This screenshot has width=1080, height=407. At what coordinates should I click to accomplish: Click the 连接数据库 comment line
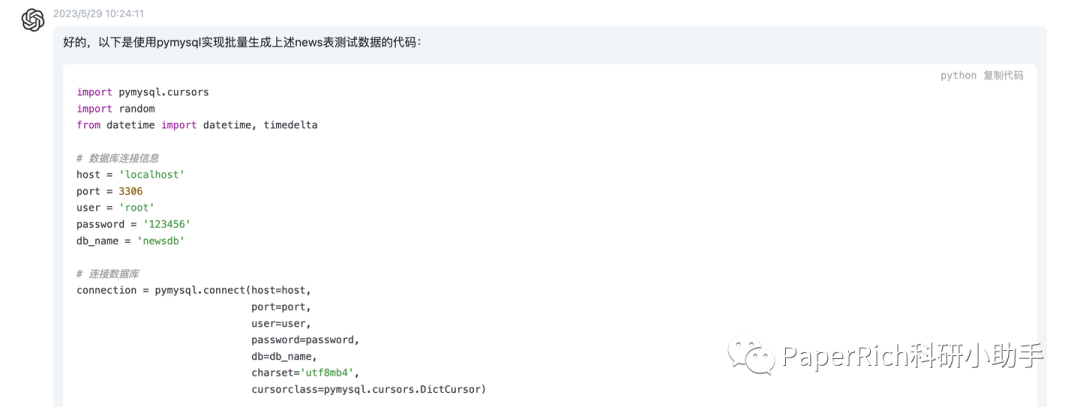107,274
